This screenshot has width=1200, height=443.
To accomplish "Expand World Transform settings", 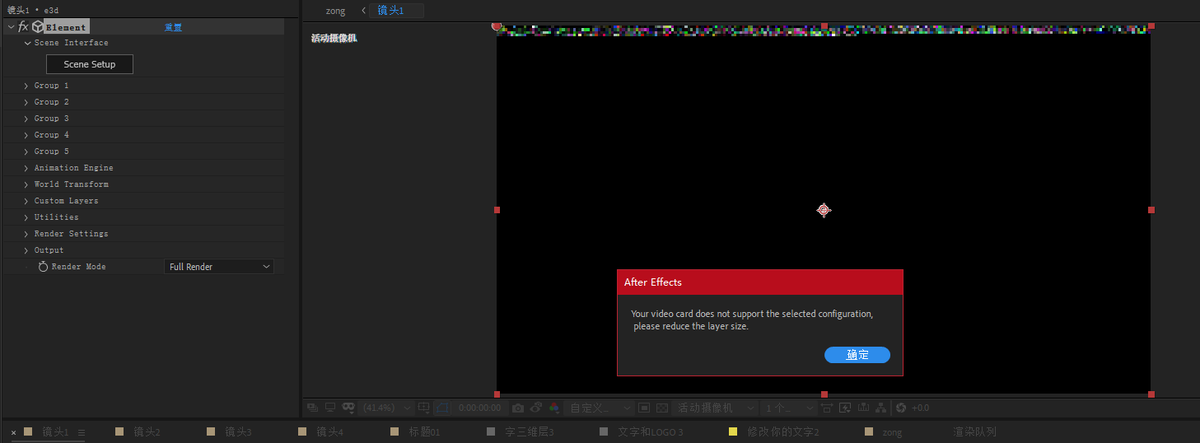I will (27, 184).
